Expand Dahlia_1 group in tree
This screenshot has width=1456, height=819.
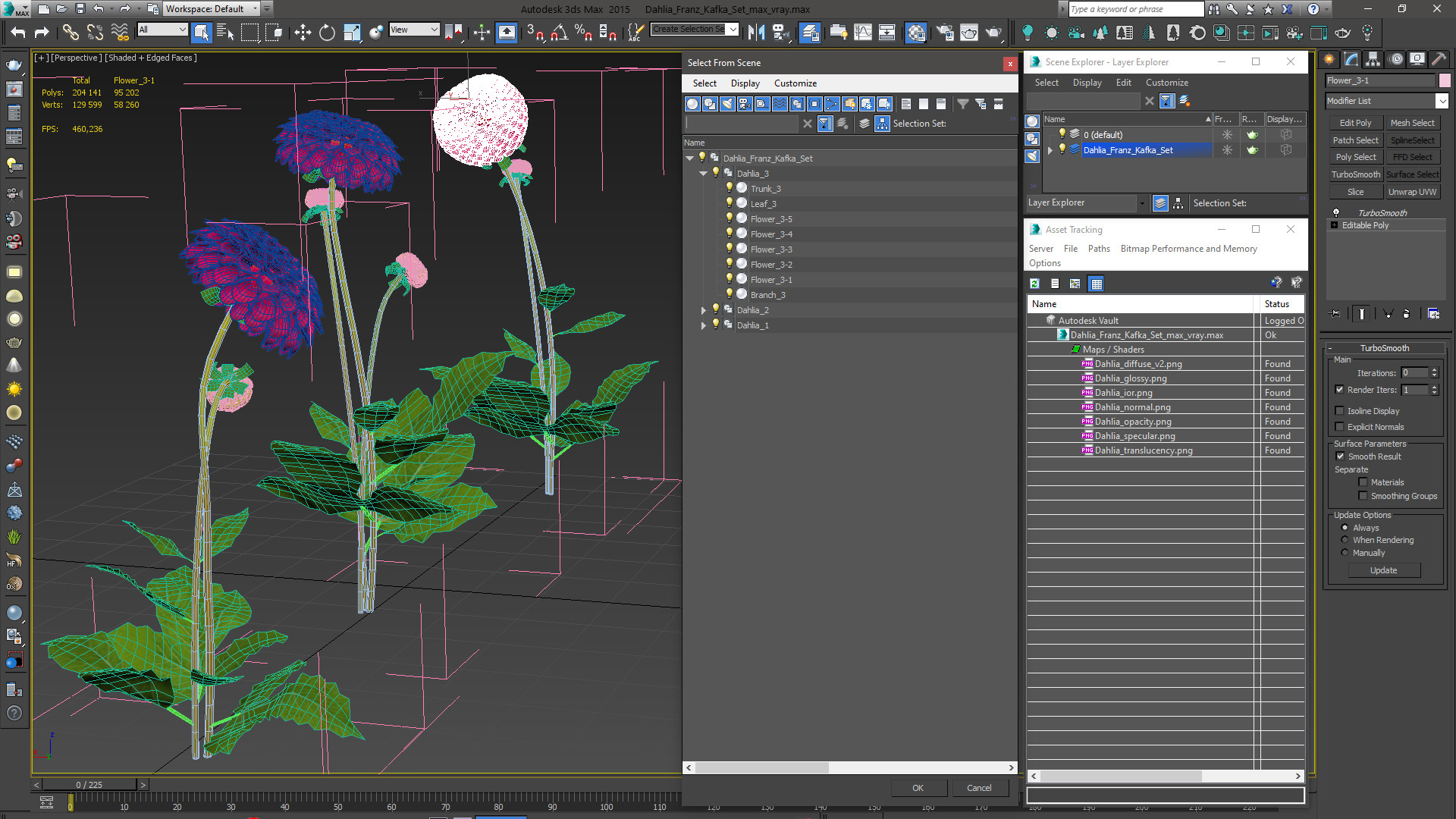[703, 325]
